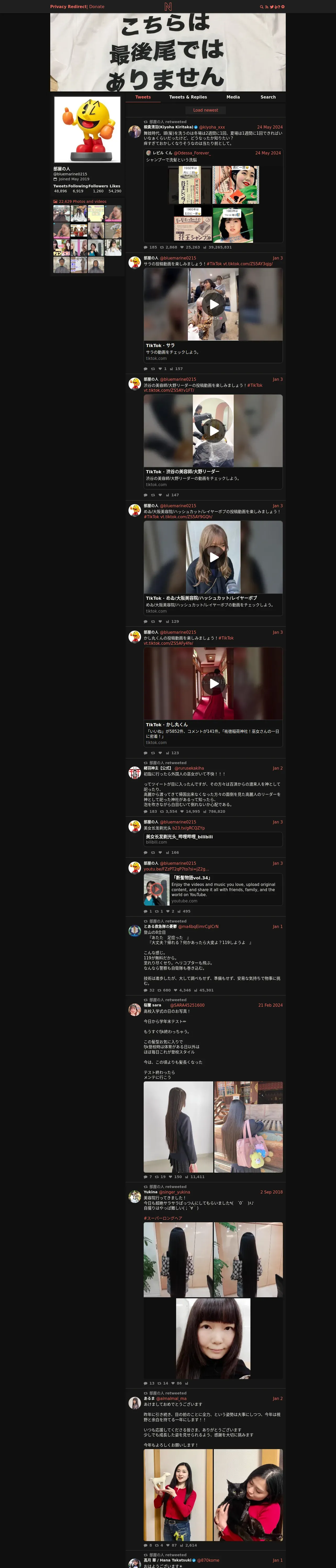Open Yukina's face portrait photo
The image size is (336, 1568).
tap(214, 1338)
